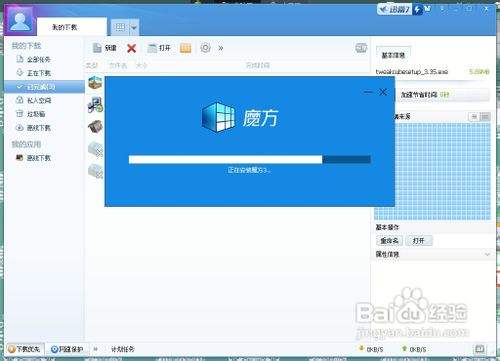Click the 大小 column header
The width and height of the screenshot is (500, 361).
(x=141, y=65)
